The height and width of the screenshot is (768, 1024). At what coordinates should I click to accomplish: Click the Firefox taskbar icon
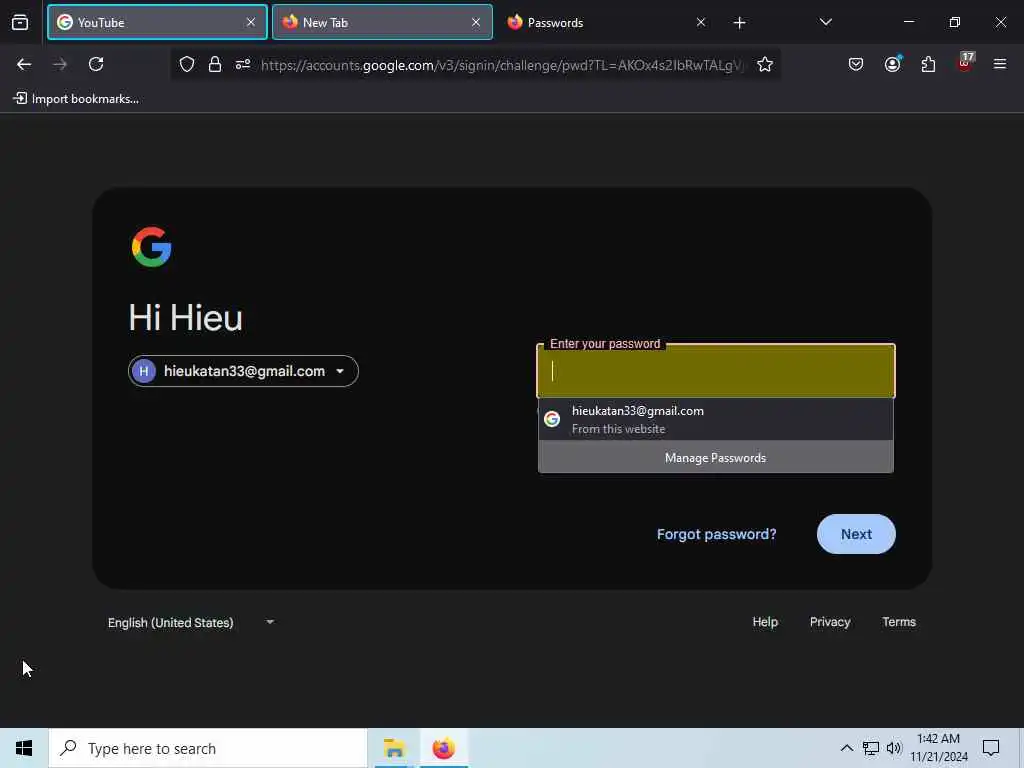443,748
